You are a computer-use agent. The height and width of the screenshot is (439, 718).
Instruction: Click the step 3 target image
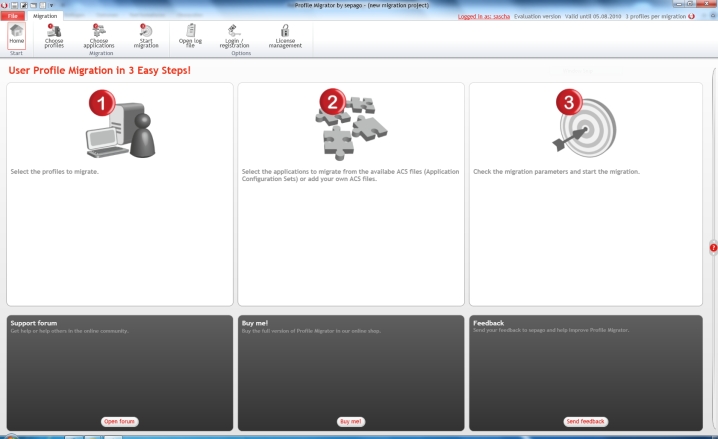click(583, 125)
